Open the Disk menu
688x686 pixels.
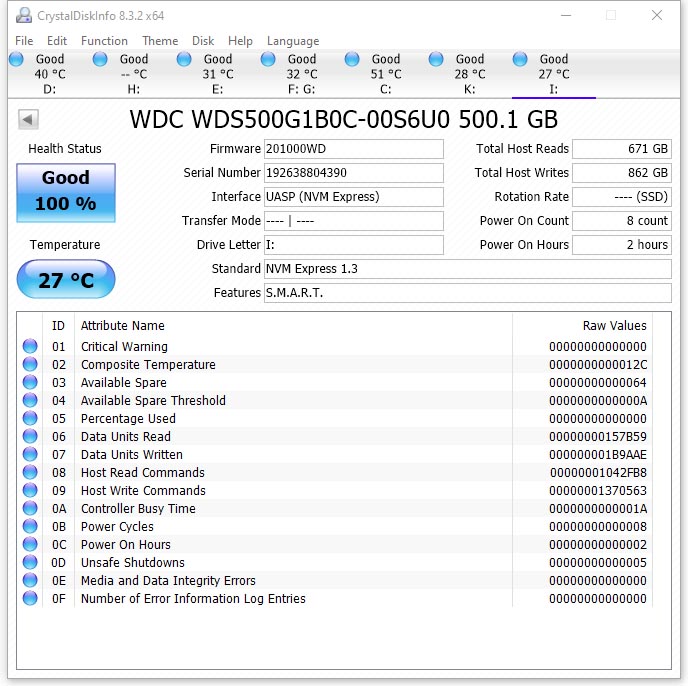pyautogui.click(x=203, y=41)
